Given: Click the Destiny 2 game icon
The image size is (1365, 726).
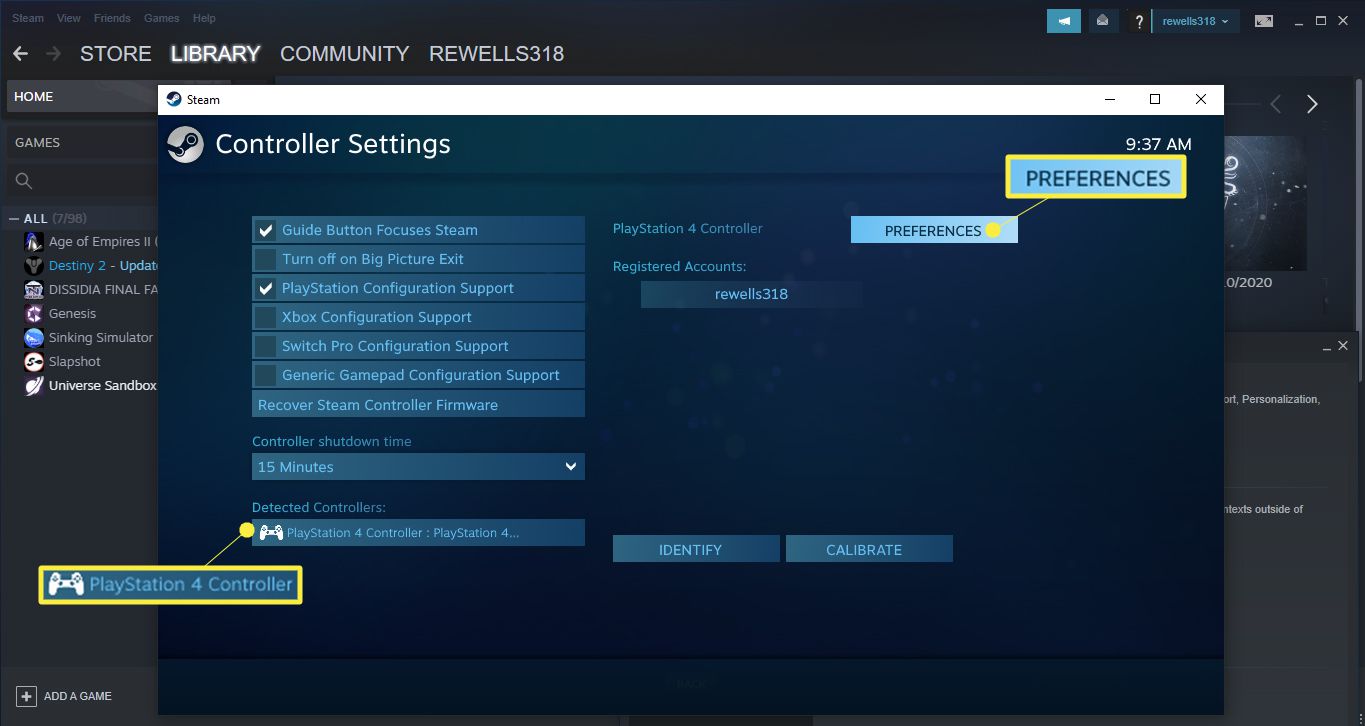Looking at the screenshot, I should click(33, 266).
